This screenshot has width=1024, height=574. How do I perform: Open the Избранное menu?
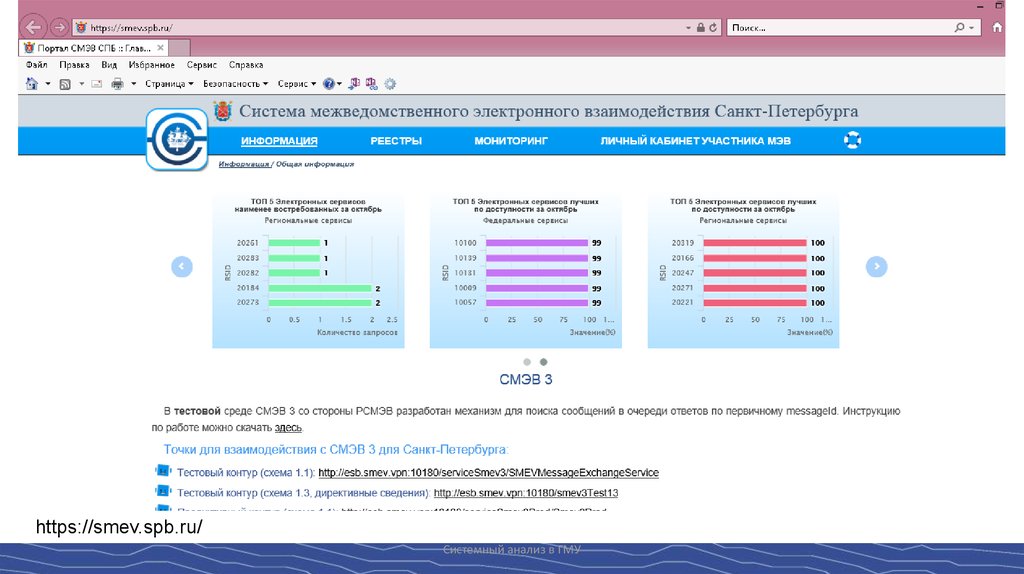pyautogui.click(x=152, y=65)
